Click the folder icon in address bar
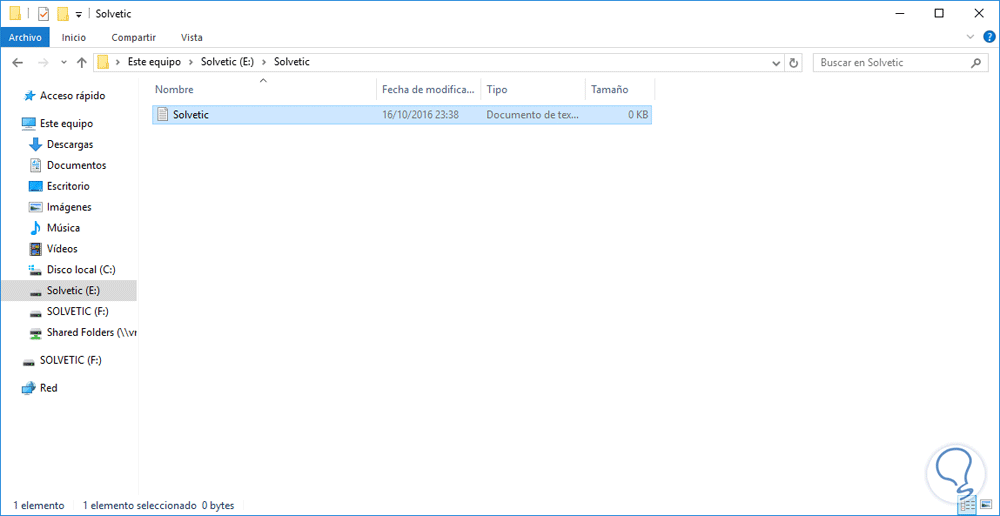Image resolution: width=1000 pixels, height=516 pixels. coord(103,63)
